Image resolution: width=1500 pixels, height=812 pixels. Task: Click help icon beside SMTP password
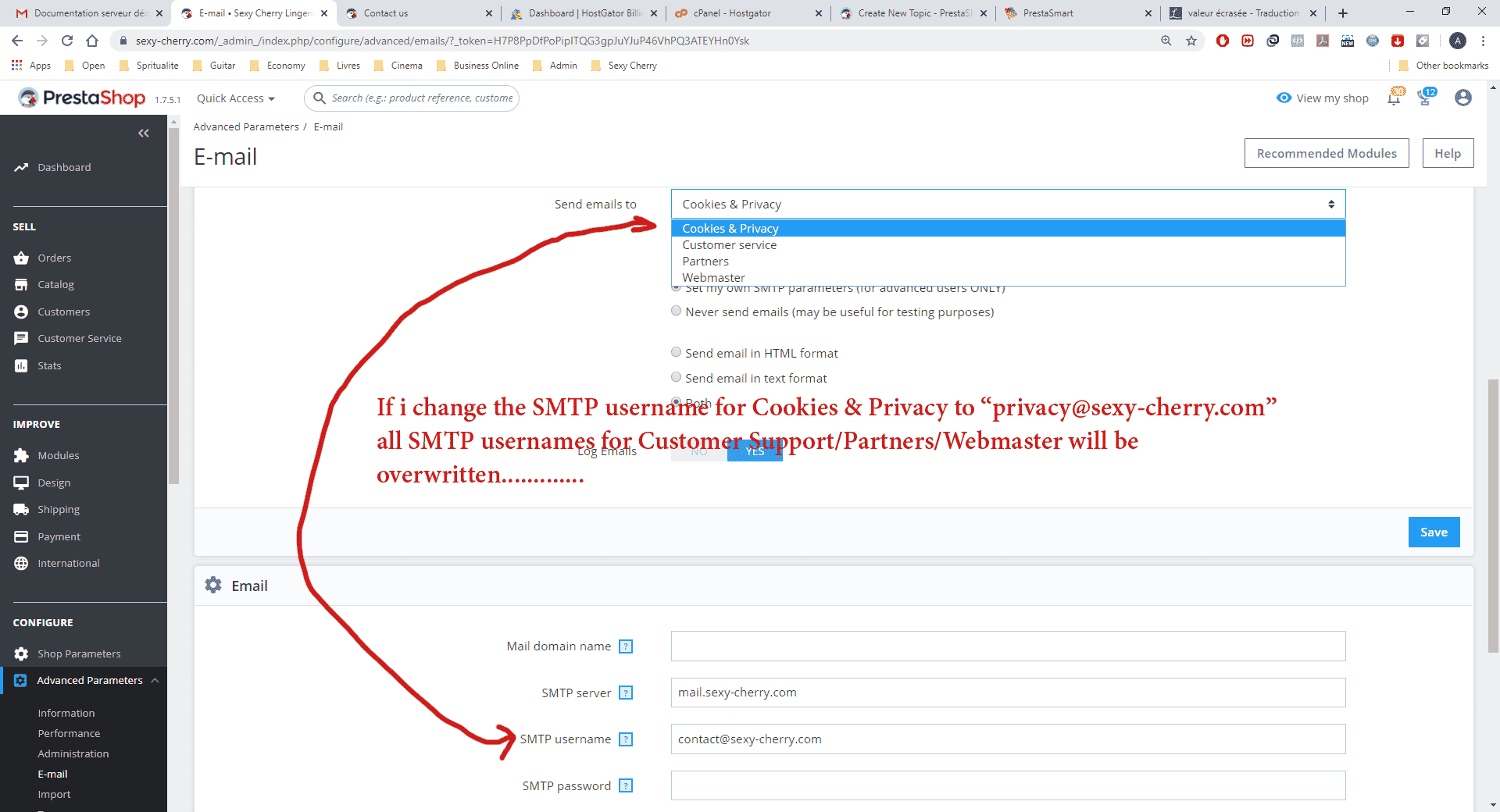click(626, 786)
